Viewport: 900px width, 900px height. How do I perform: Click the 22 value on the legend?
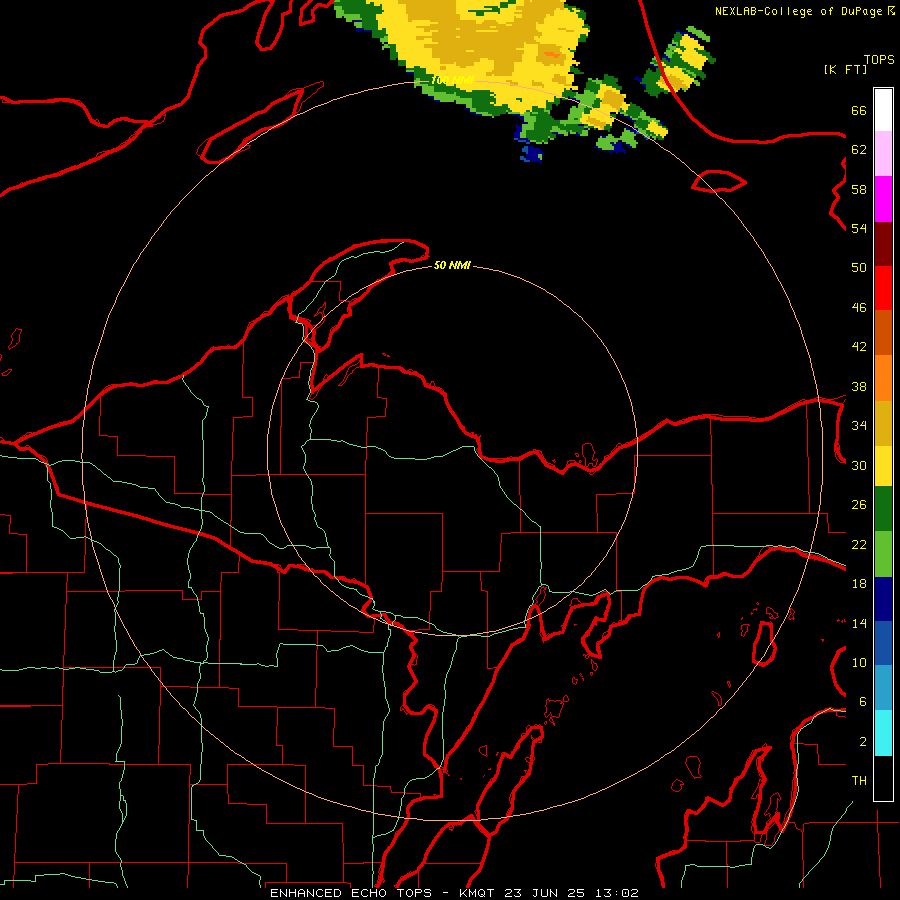[x=859, y=545]
